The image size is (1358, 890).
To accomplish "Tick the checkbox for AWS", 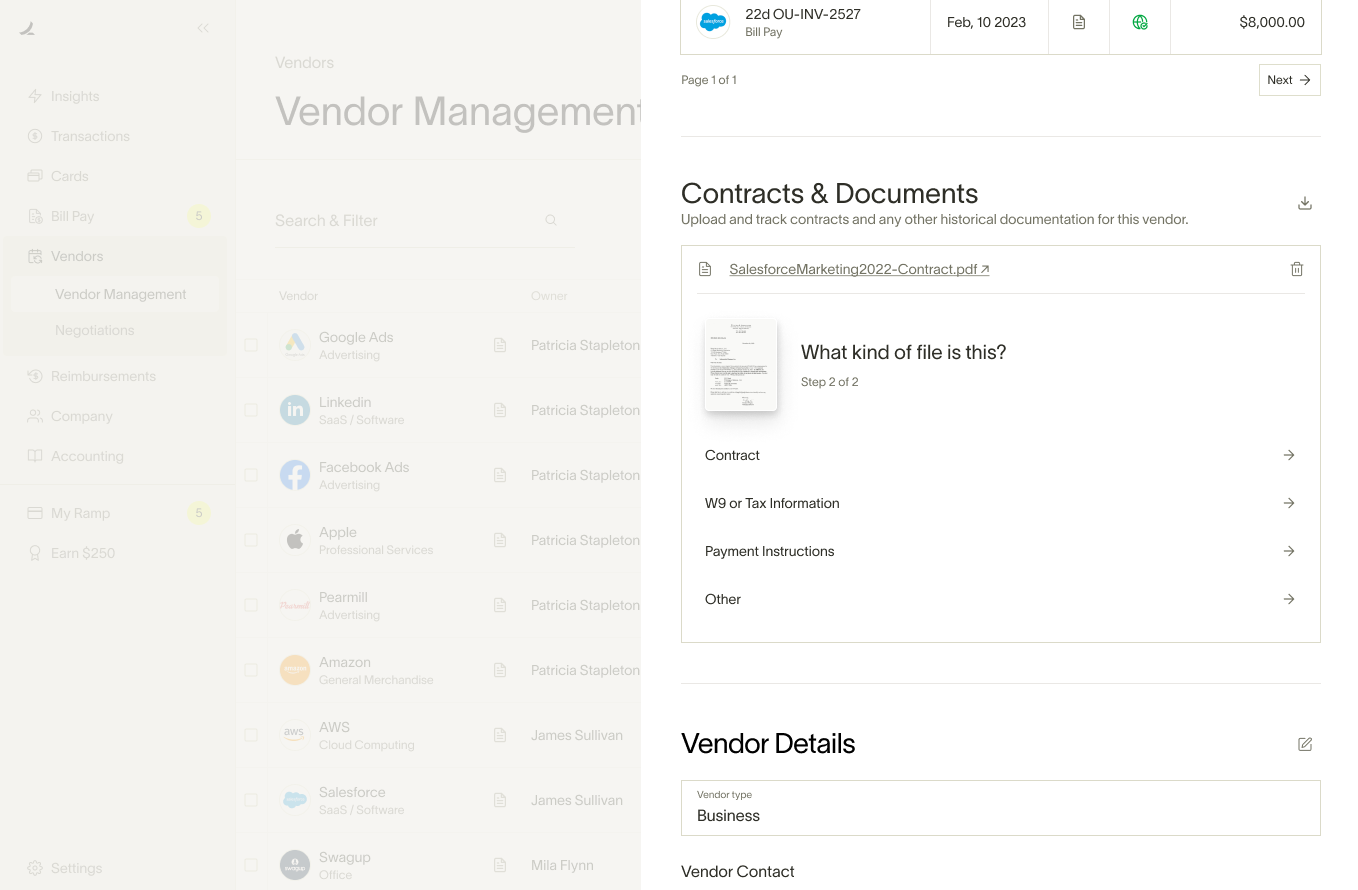I will [x=251, y=735].
